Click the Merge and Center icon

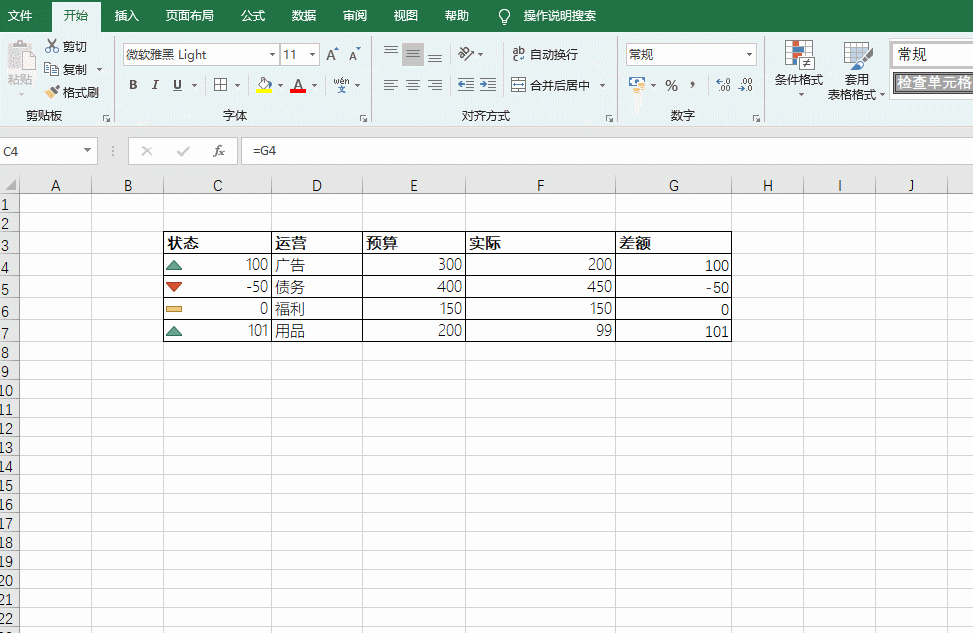pos(518,85)
